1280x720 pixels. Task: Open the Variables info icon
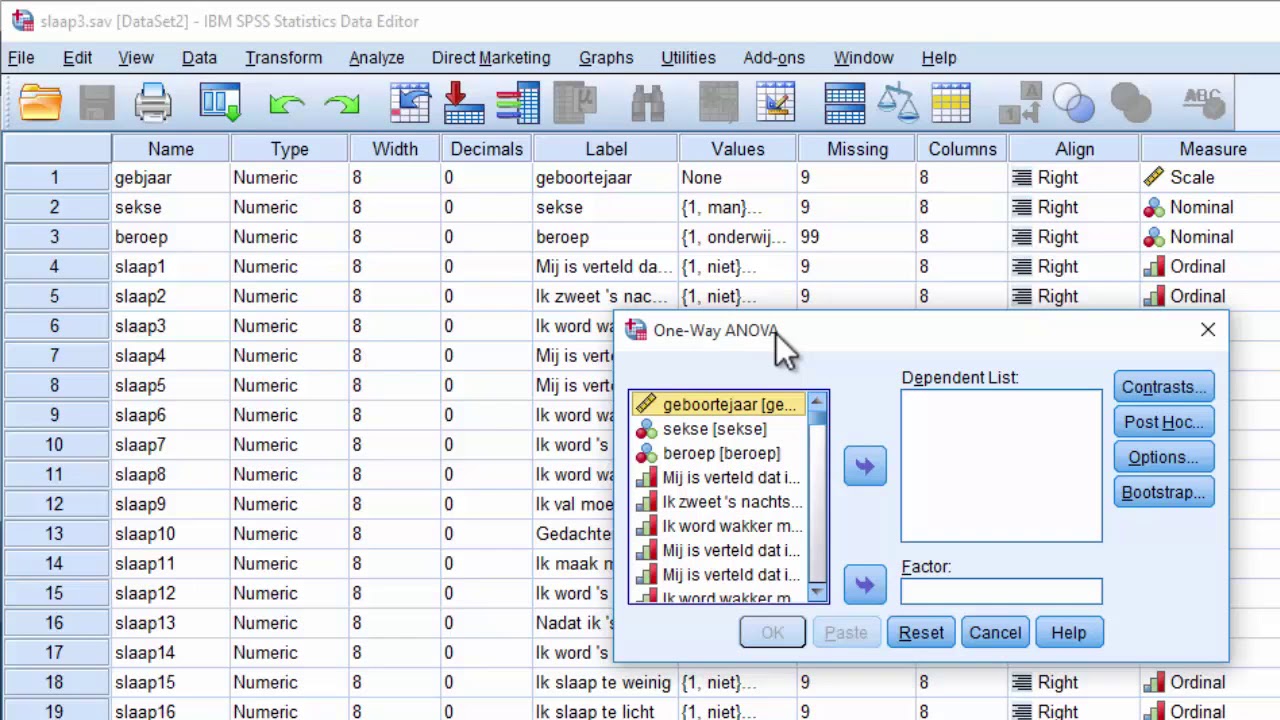[x=517, y=102]
